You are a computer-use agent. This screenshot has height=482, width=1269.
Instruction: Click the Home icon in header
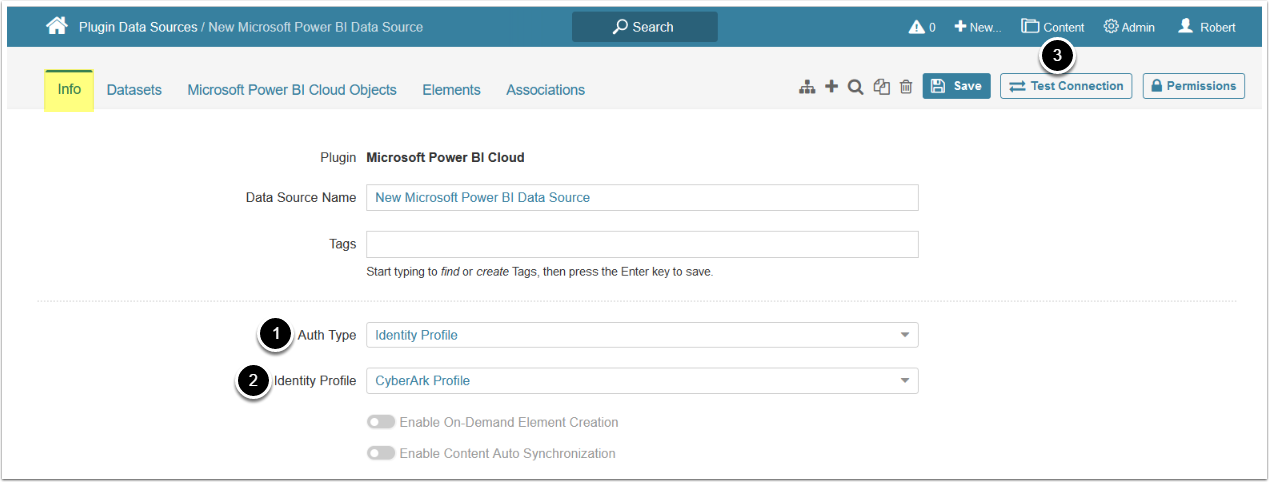tap(57, 26)
